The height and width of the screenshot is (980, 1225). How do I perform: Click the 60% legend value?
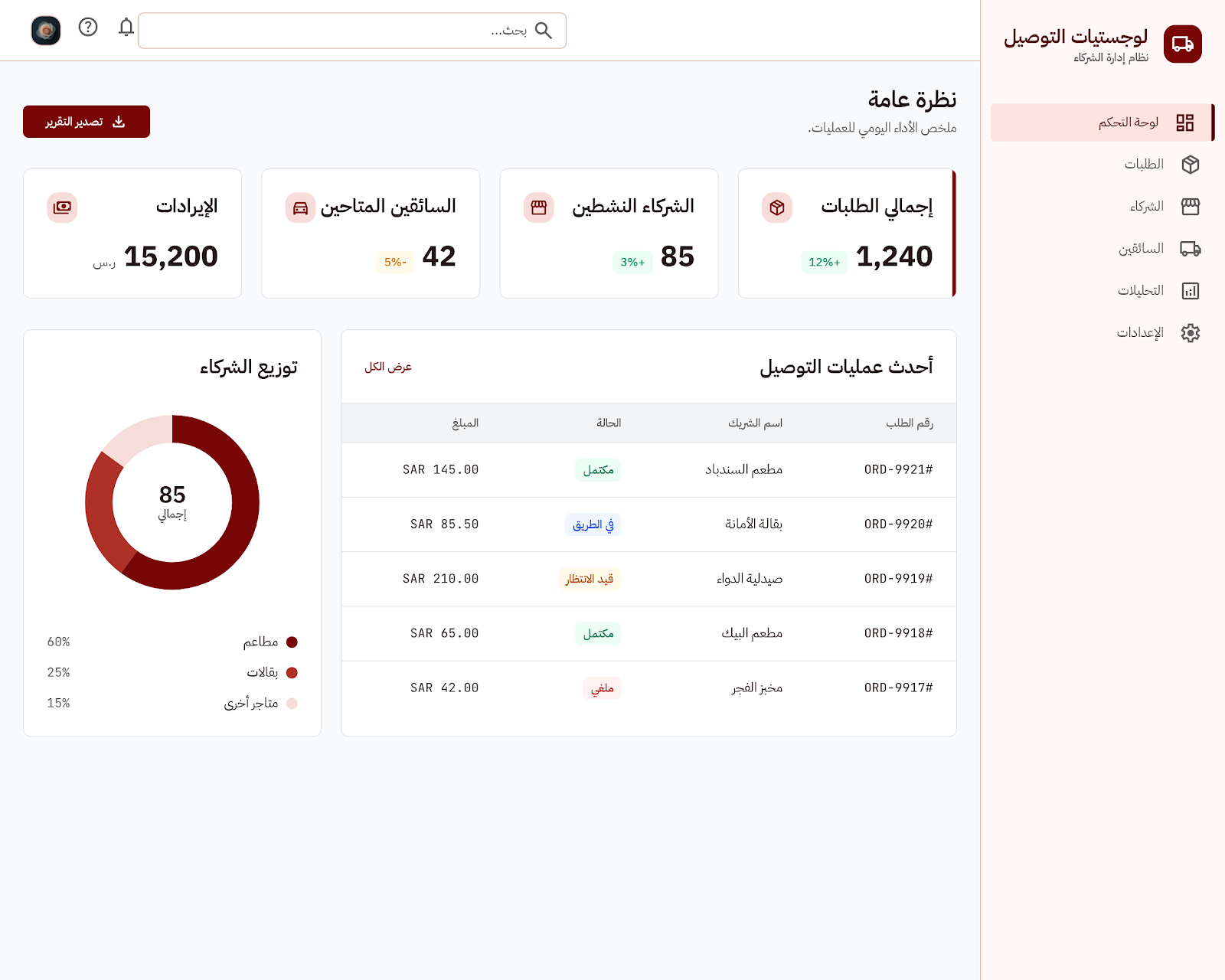pos(58,642)
